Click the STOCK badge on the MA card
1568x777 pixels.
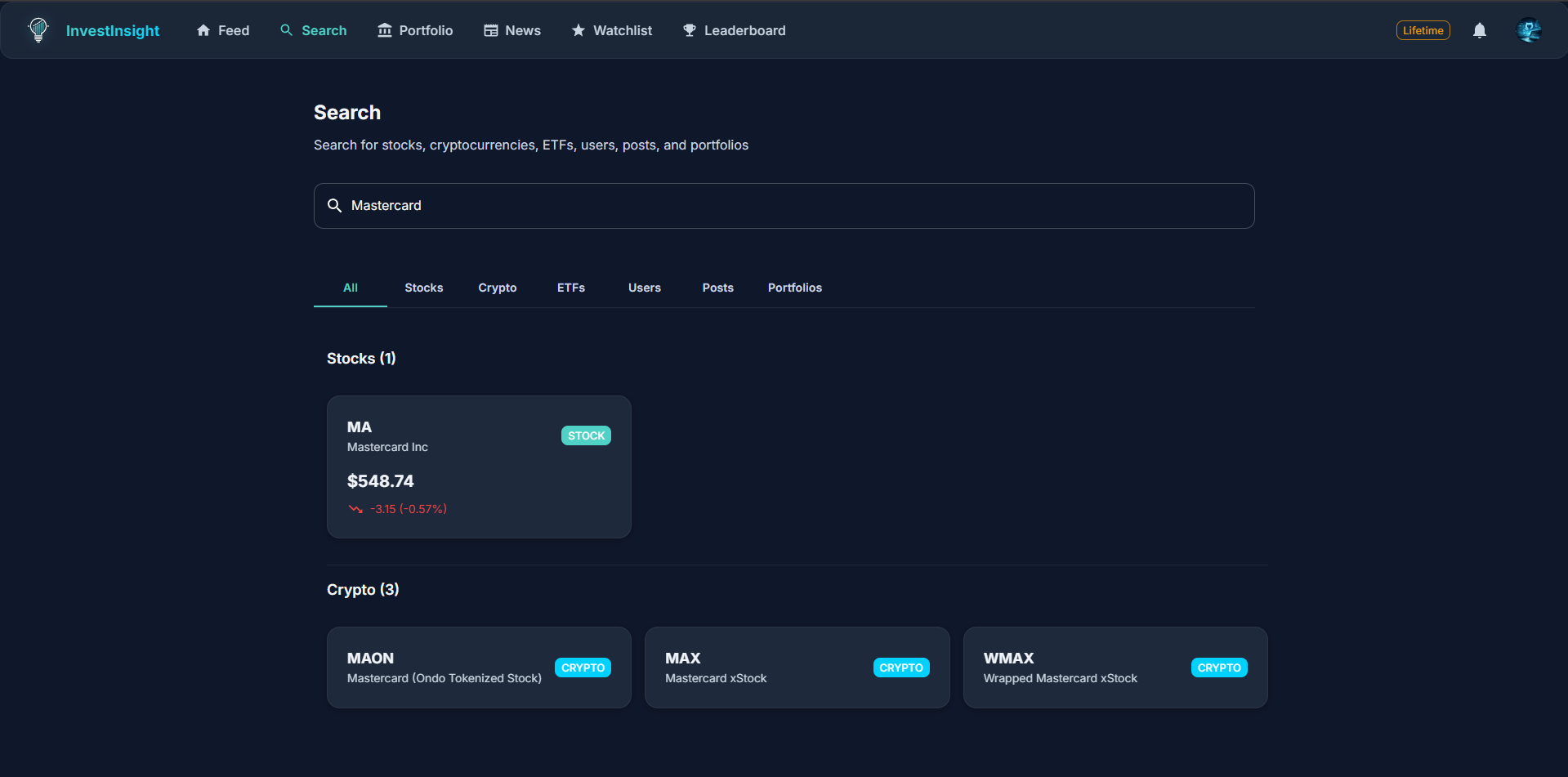(x=586, y=435)
